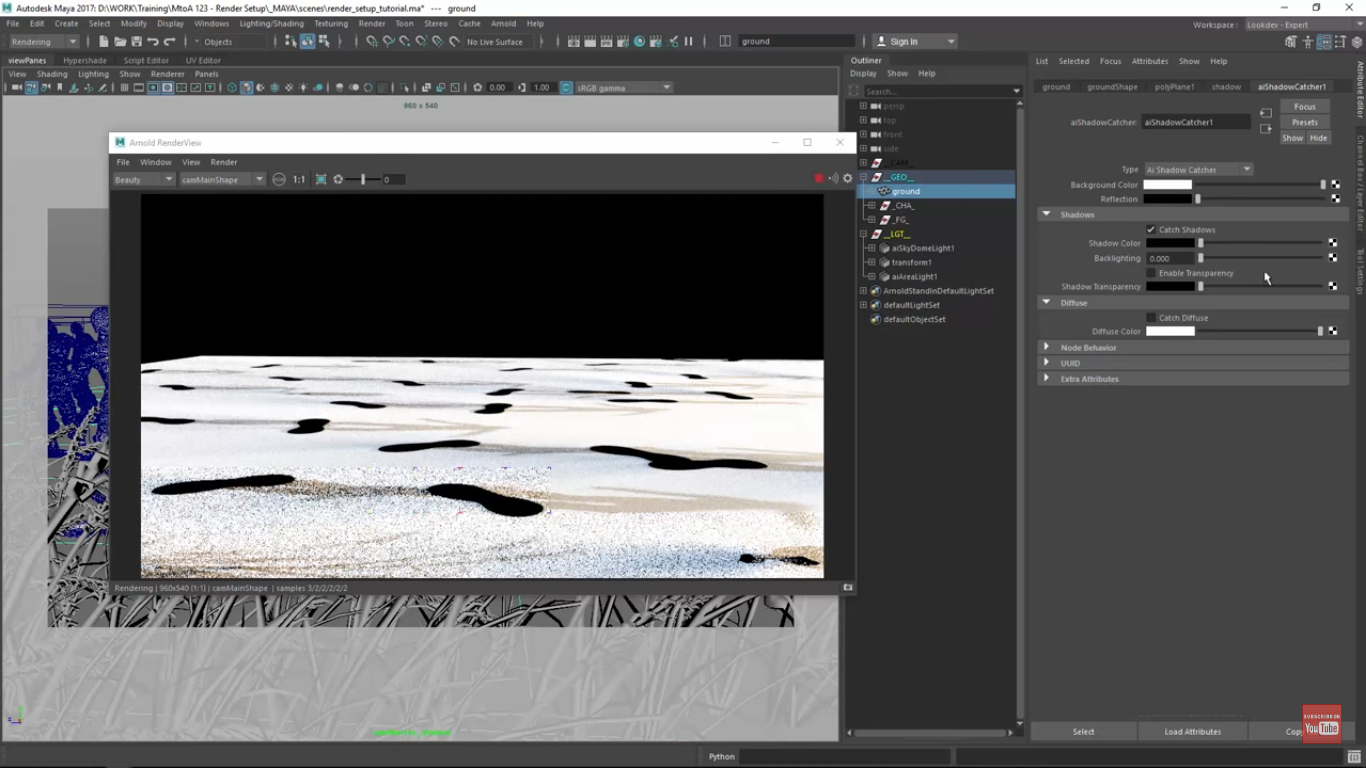
Task: Uncheck Catch Shadows checkbox
Action: tap(1151, 230)
